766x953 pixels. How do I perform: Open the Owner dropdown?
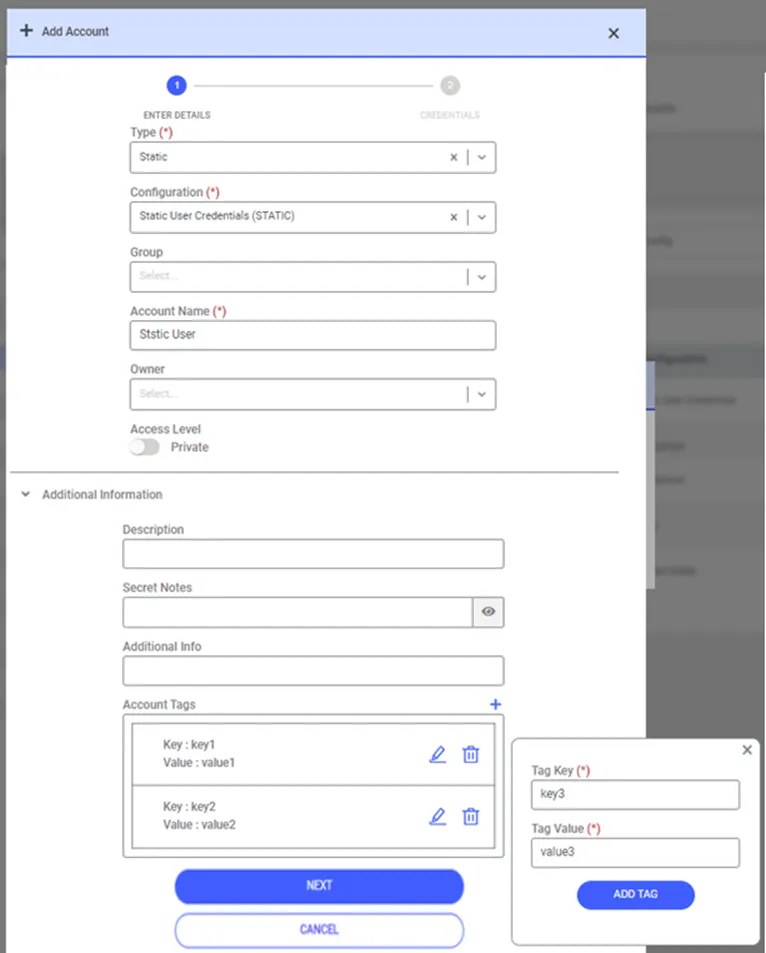(312, 394)
